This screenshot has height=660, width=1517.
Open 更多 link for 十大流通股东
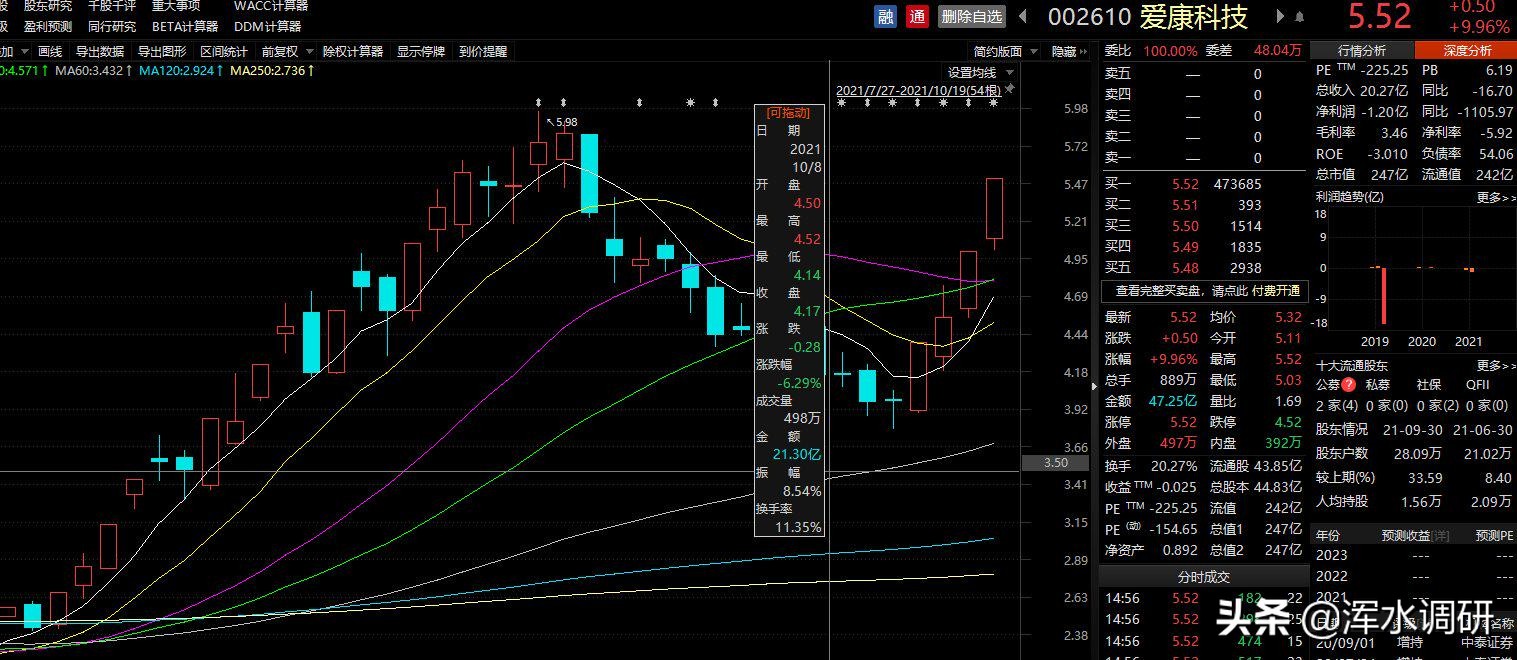[1495, 366]
